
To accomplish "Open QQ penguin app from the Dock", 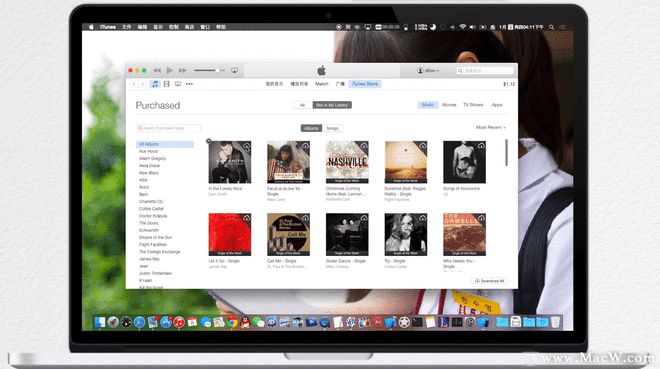I will point(245,322).
